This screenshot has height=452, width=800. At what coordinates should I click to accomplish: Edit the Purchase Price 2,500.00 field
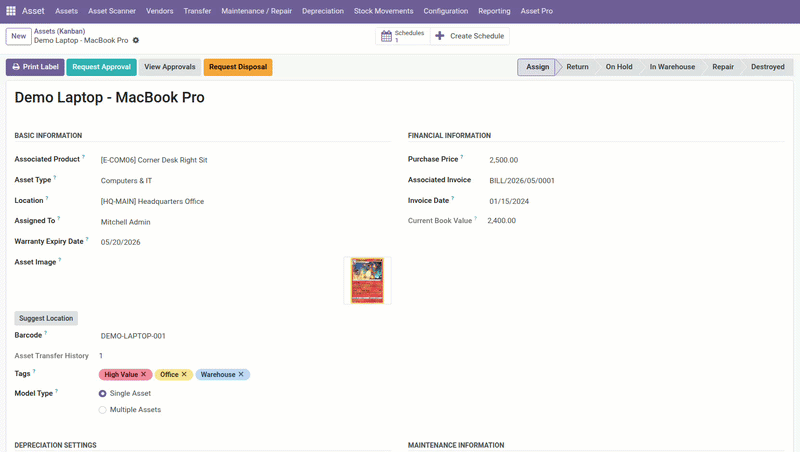tap(636, 160)
